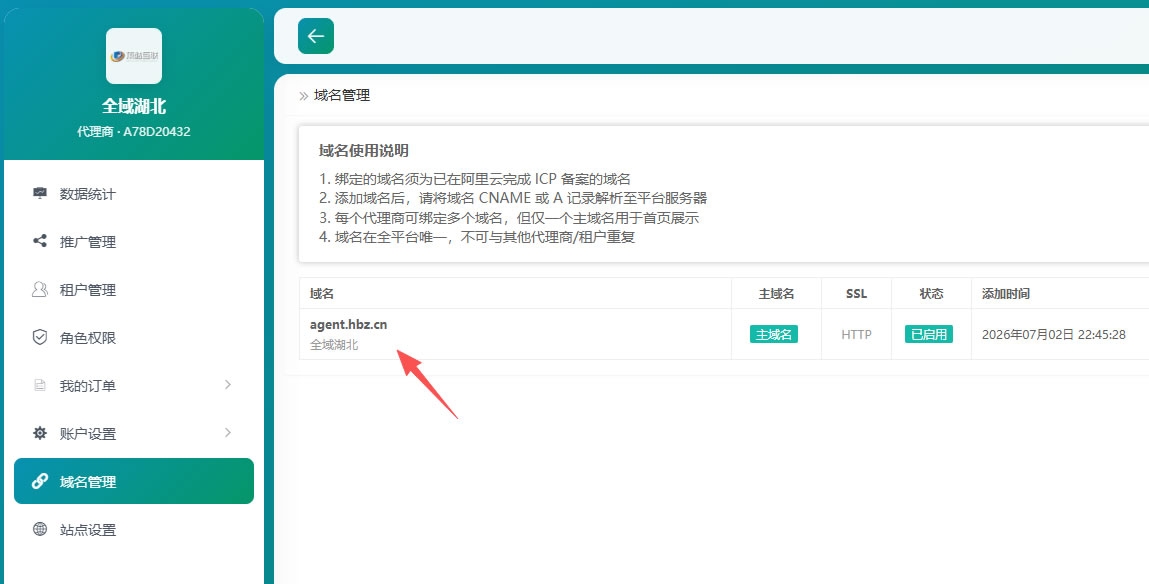Image resolution: width=1149 pixels, height=584 pixels.
Task: Click the 2026年07月02日 22:45:28 timestamp
Action: (x=1054, y=335)
